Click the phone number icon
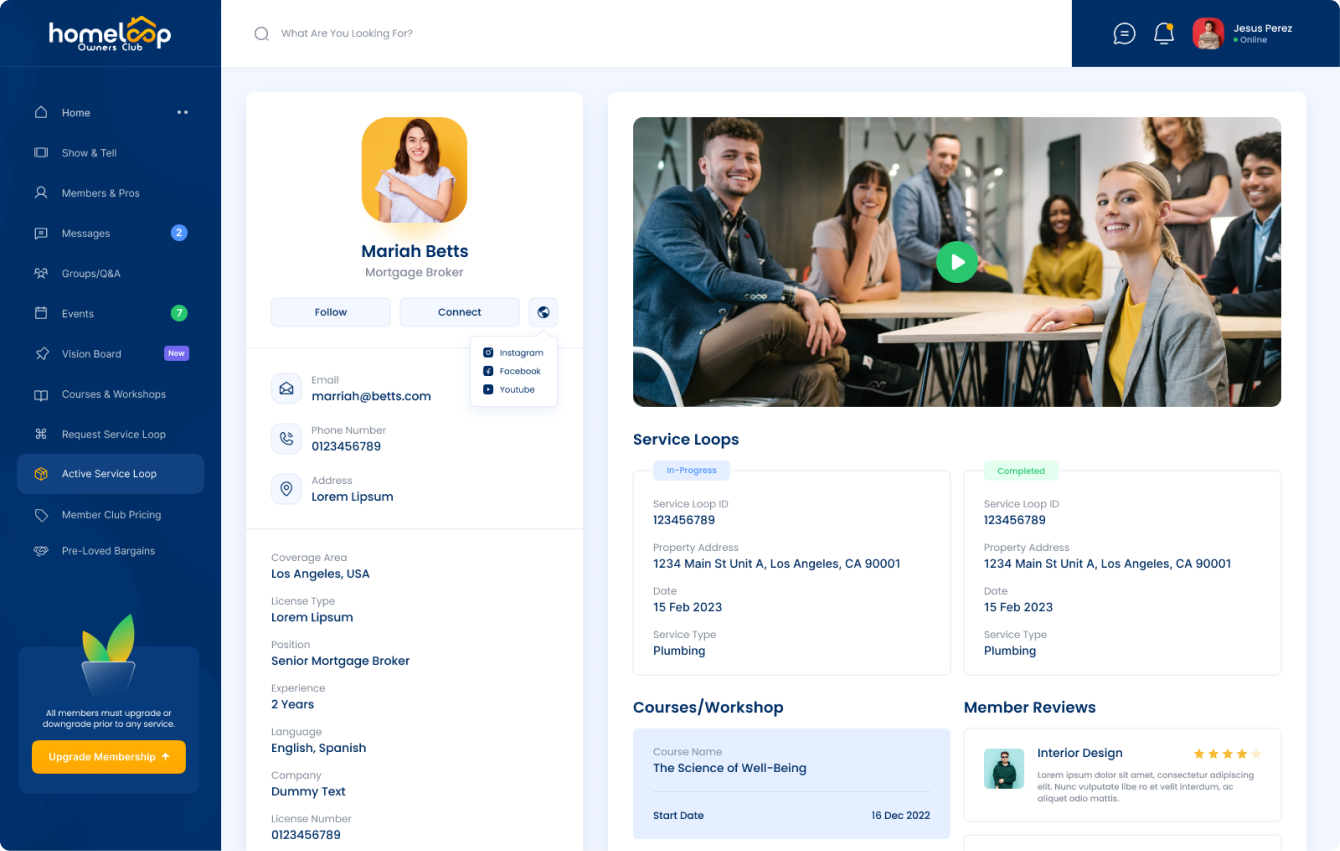The image size is (1340, 851). (x=286, y=438)
